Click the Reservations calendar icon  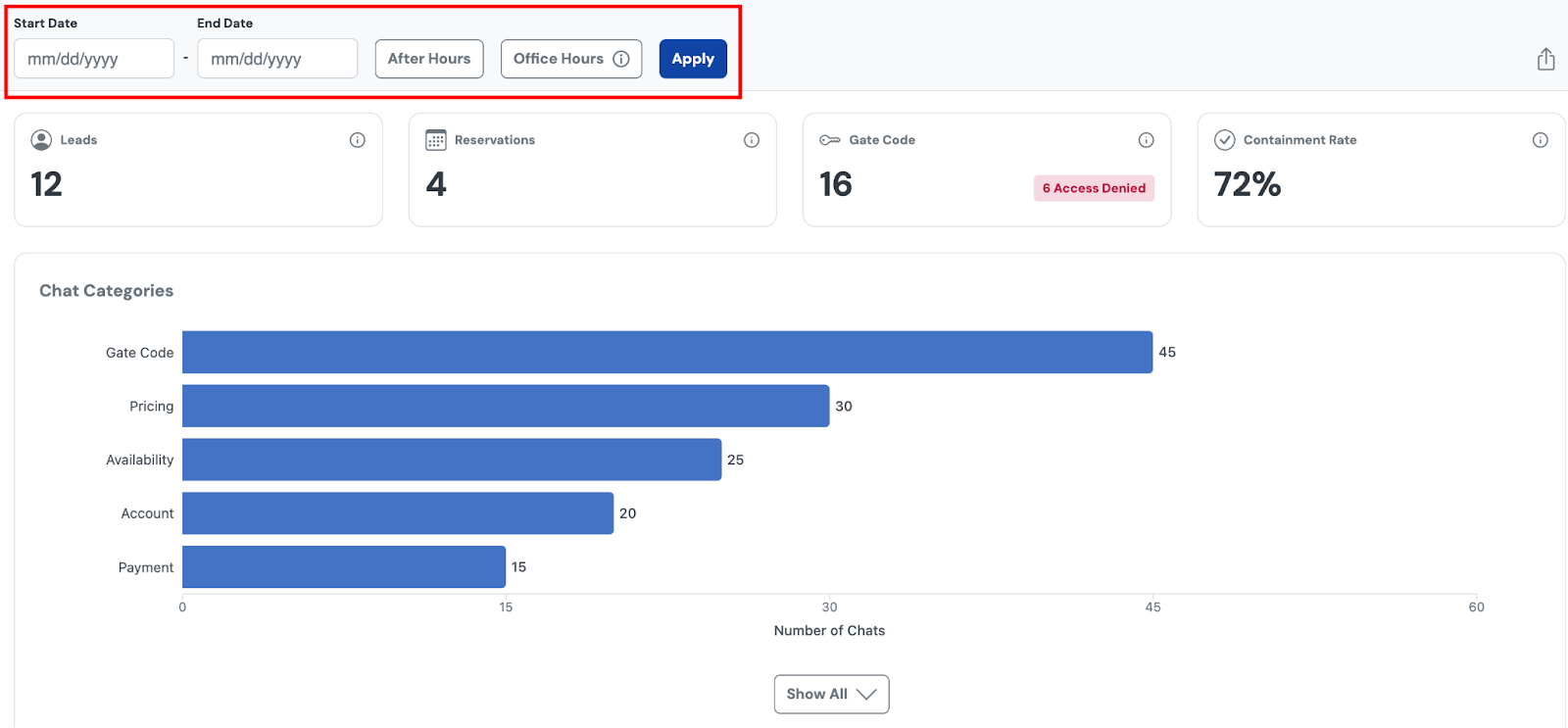pyautogui.click(x=436, y=140)
